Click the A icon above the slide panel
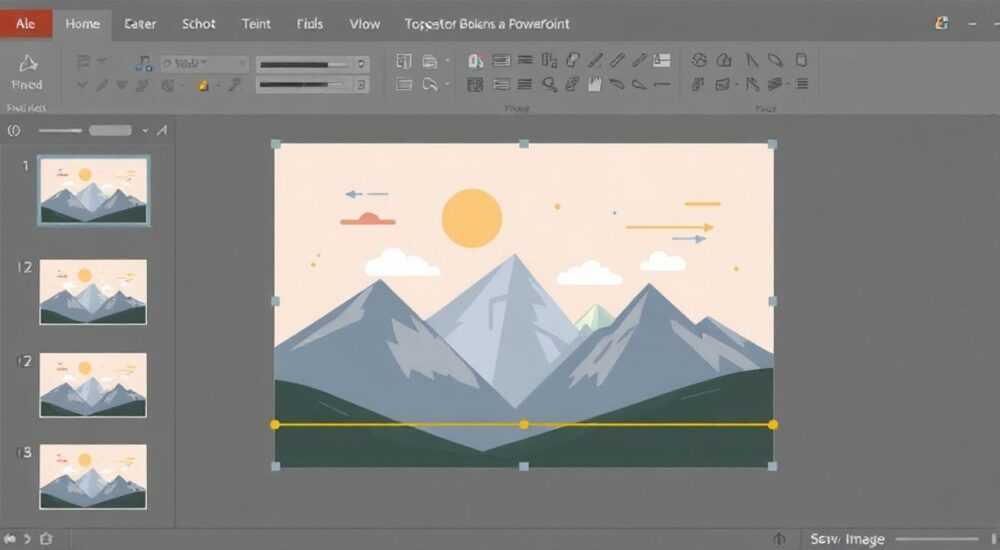 pos(162,131)
